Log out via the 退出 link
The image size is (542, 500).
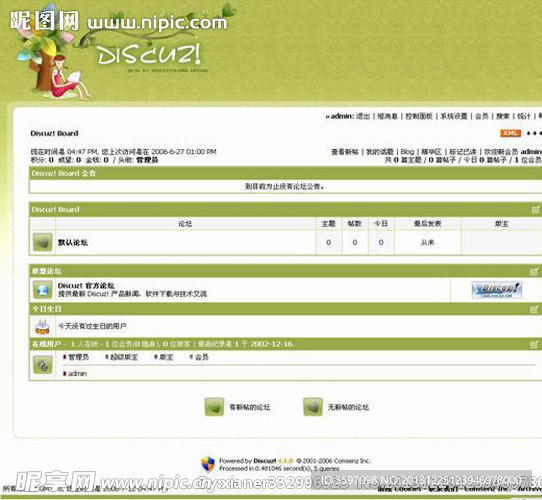(x=363, y=116)
